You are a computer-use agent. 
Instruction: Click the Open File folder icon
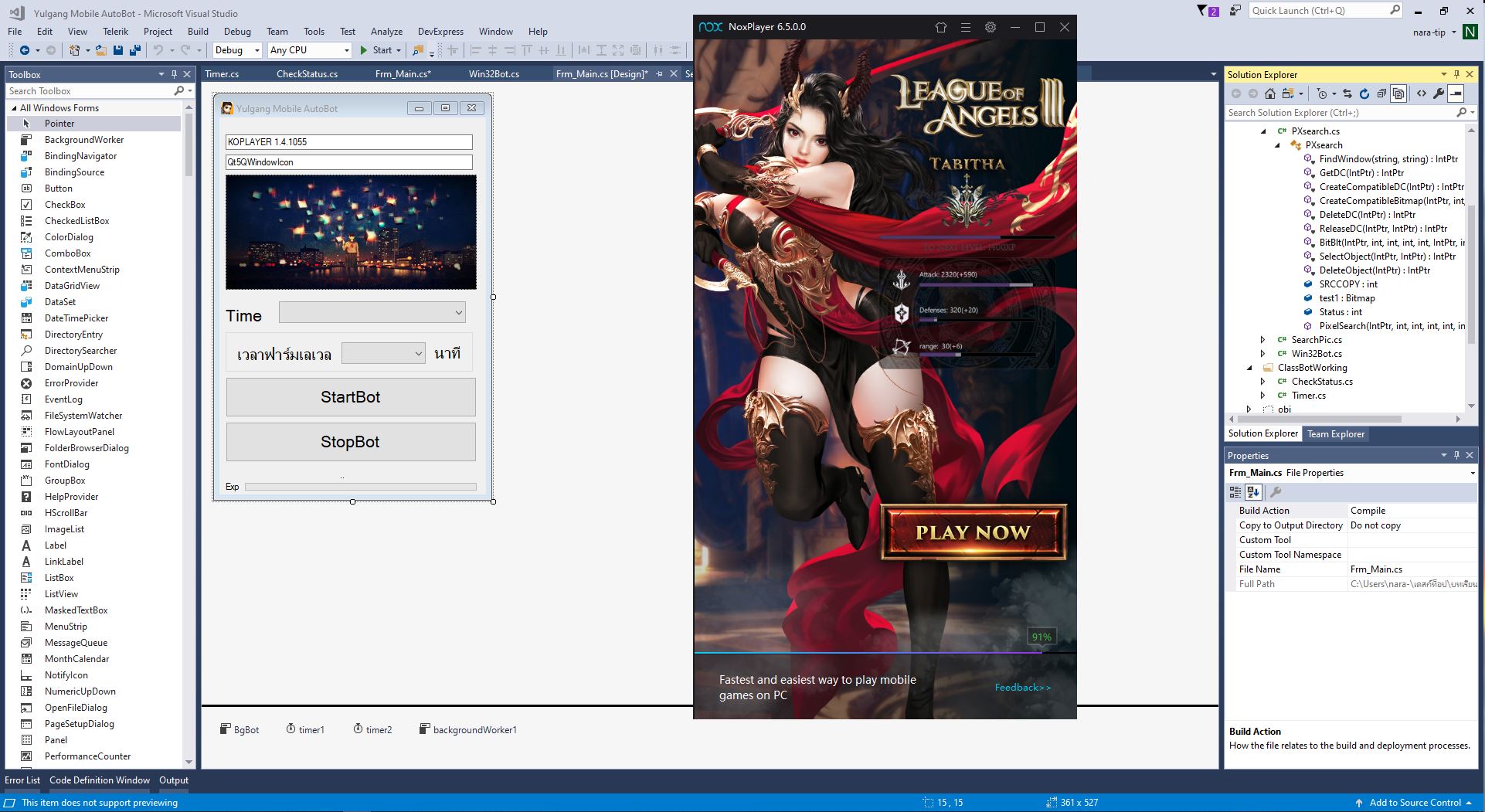(100, 50)
